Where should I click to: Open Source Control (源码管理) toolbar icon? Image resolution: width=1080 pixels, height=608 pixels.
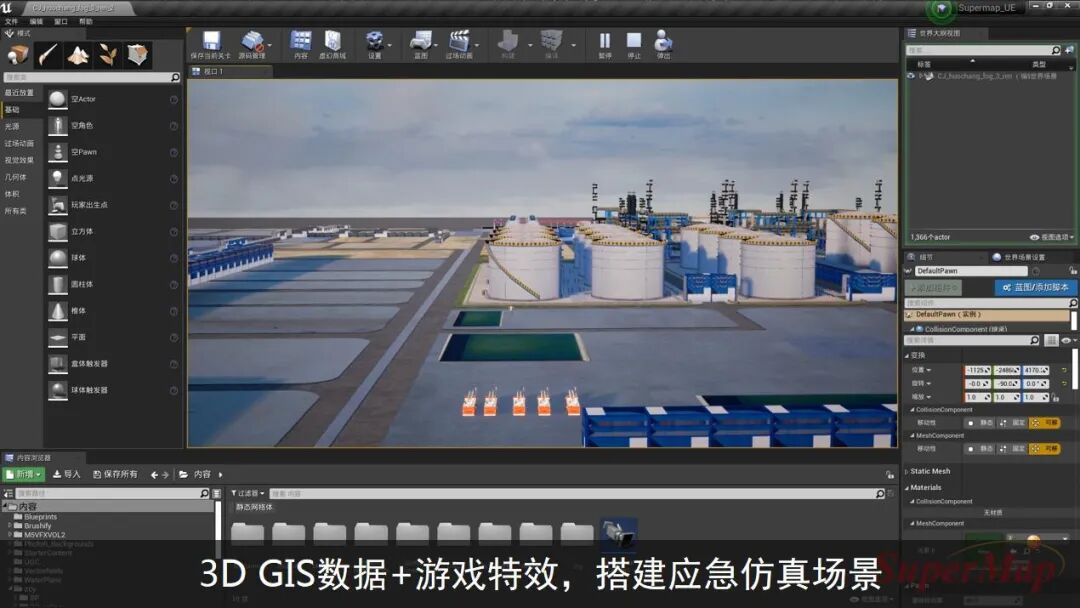(x=251, y=41)
